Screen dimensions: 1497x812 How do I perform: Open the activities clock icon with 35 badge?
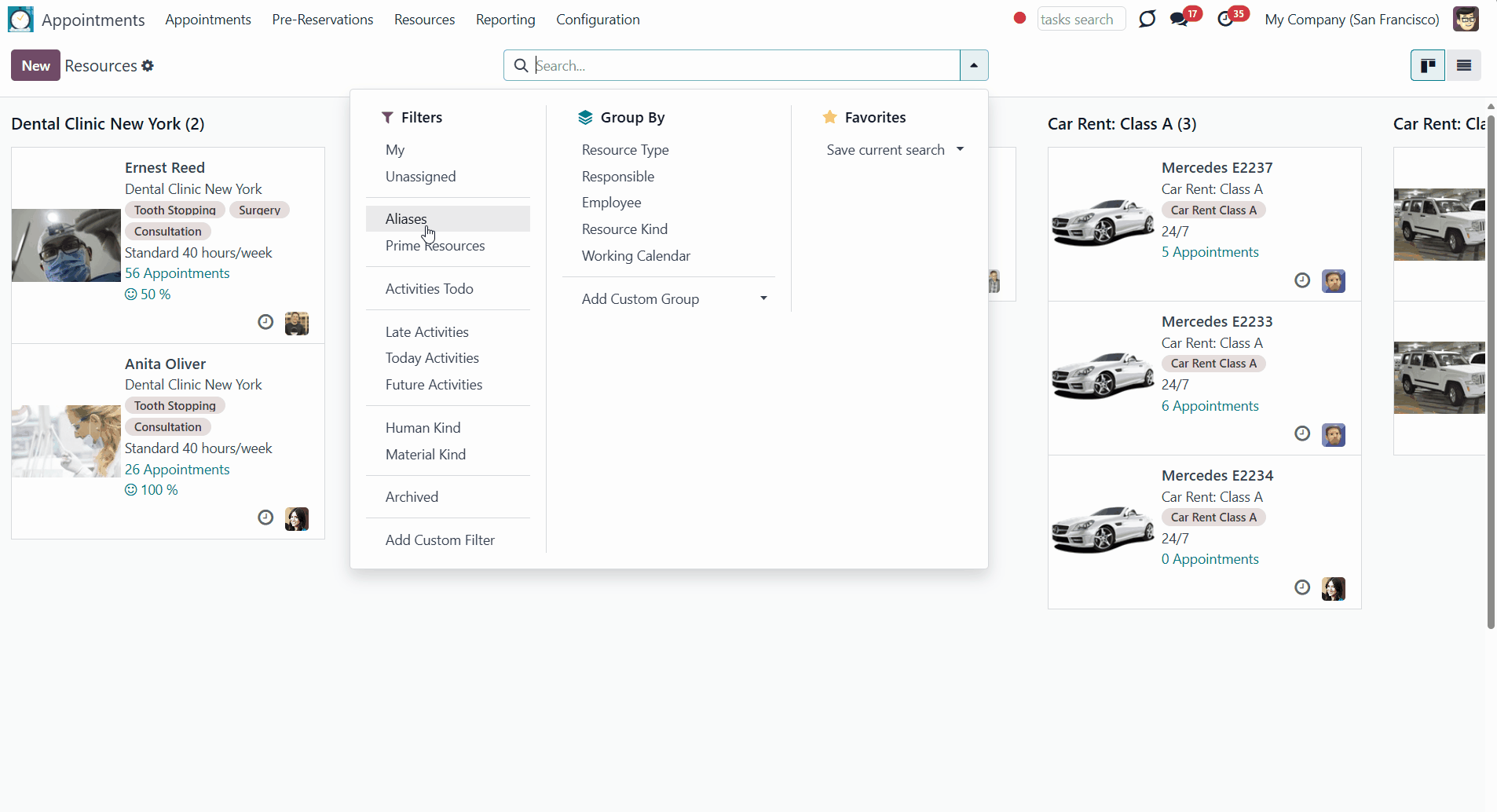click(x=1225, y=19)
